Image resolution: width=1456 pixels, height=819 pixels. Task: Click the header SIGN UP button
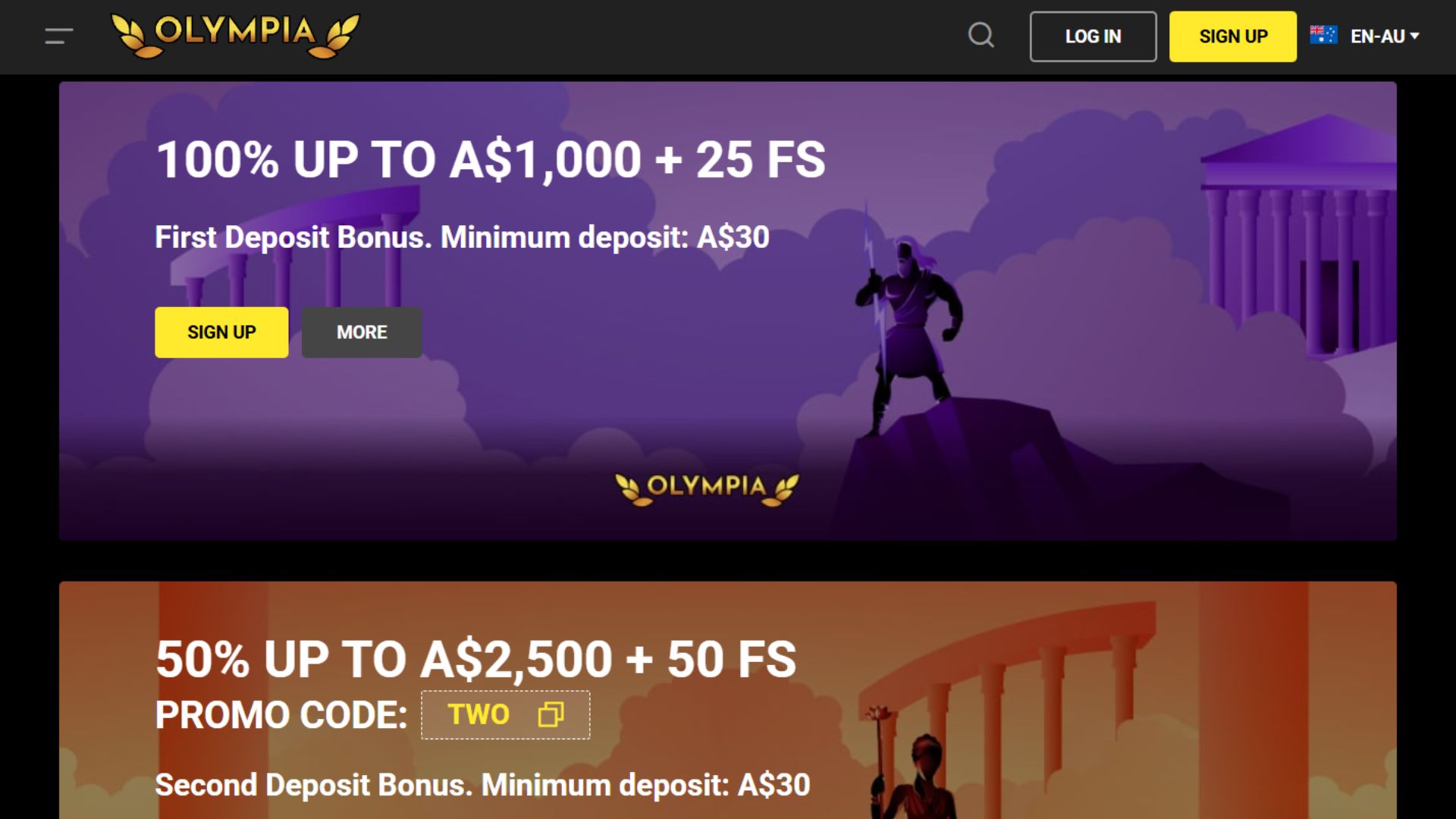point(1233,36)
